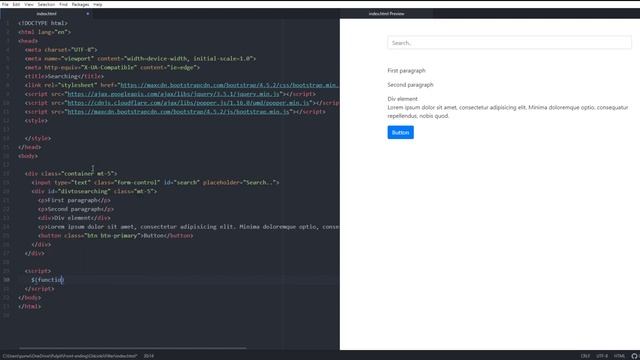Viewport: 640px width, 360px height.
Task: Click the 'Second paragraph' text in preview
Action: coord(410,85)
